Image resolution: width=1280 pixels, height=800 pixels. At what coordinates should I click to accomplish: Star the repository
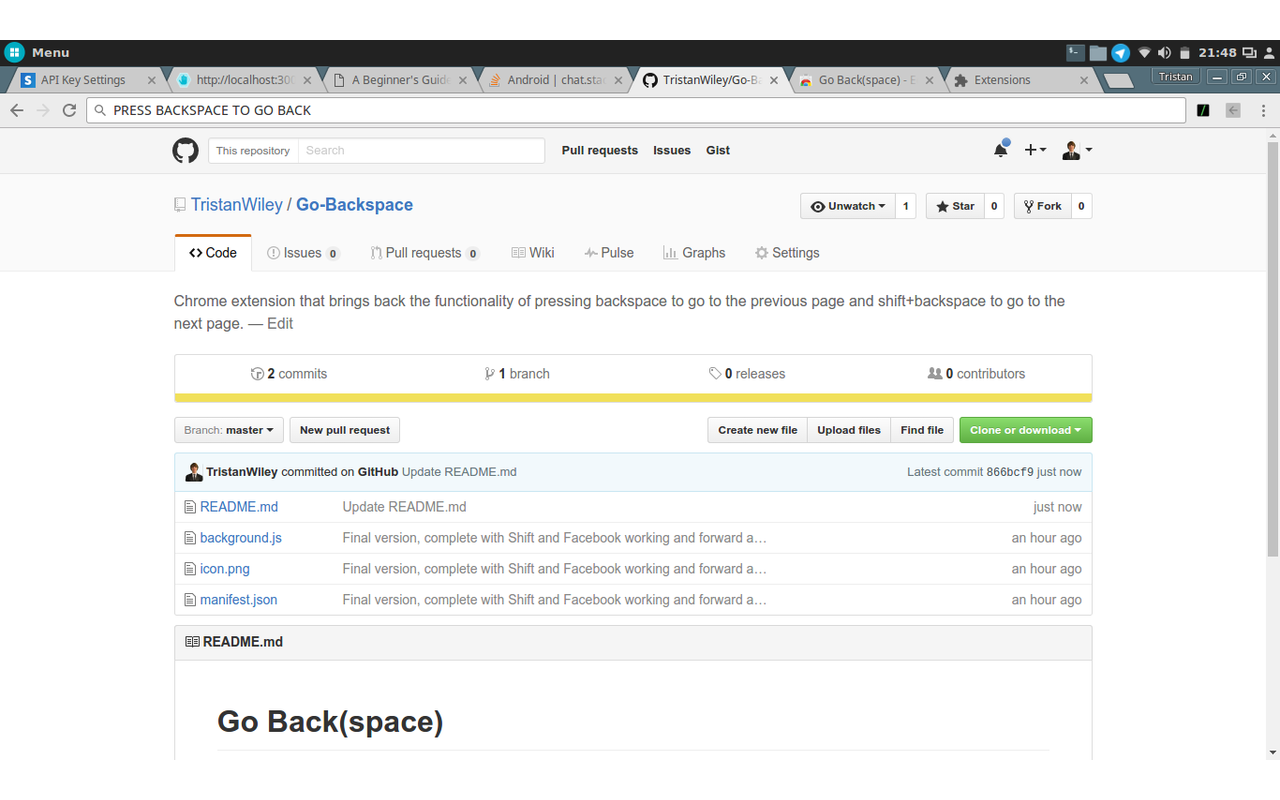click(x=955, y=206)
